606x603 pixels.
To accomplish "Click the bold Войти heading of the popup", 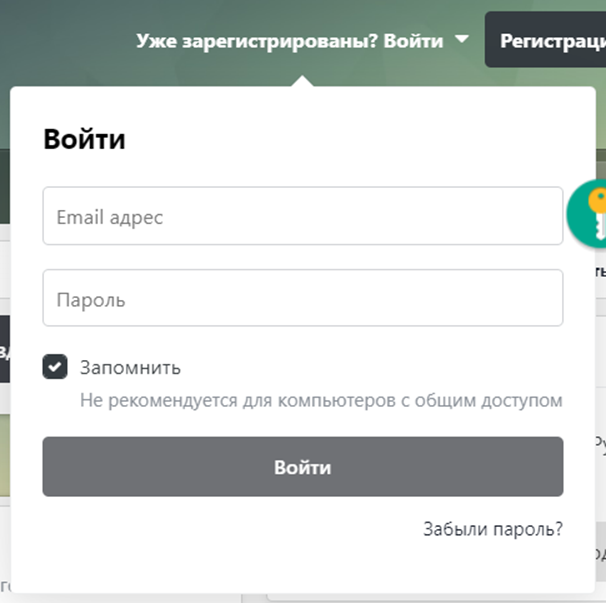I will click(84, 139).
